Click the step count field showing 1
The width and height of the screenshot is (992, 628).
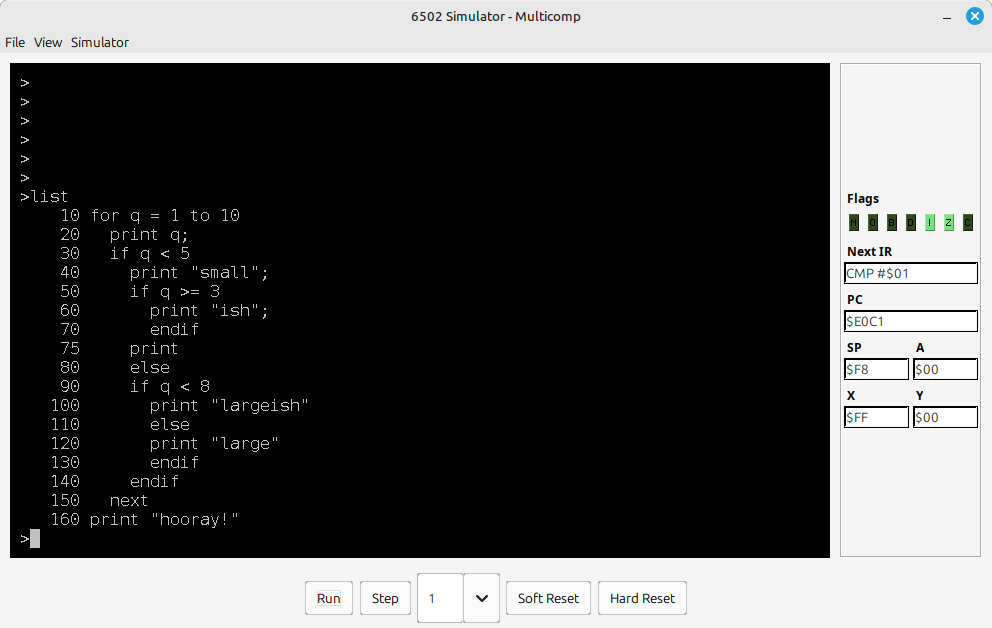coord(440,598)
